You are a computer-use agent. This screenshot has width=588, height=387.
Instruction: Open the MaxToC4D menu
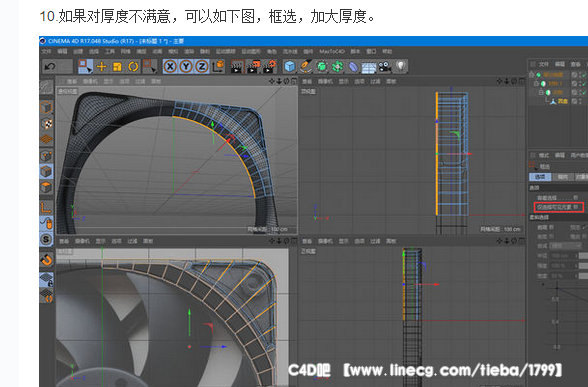coord(332,51)
